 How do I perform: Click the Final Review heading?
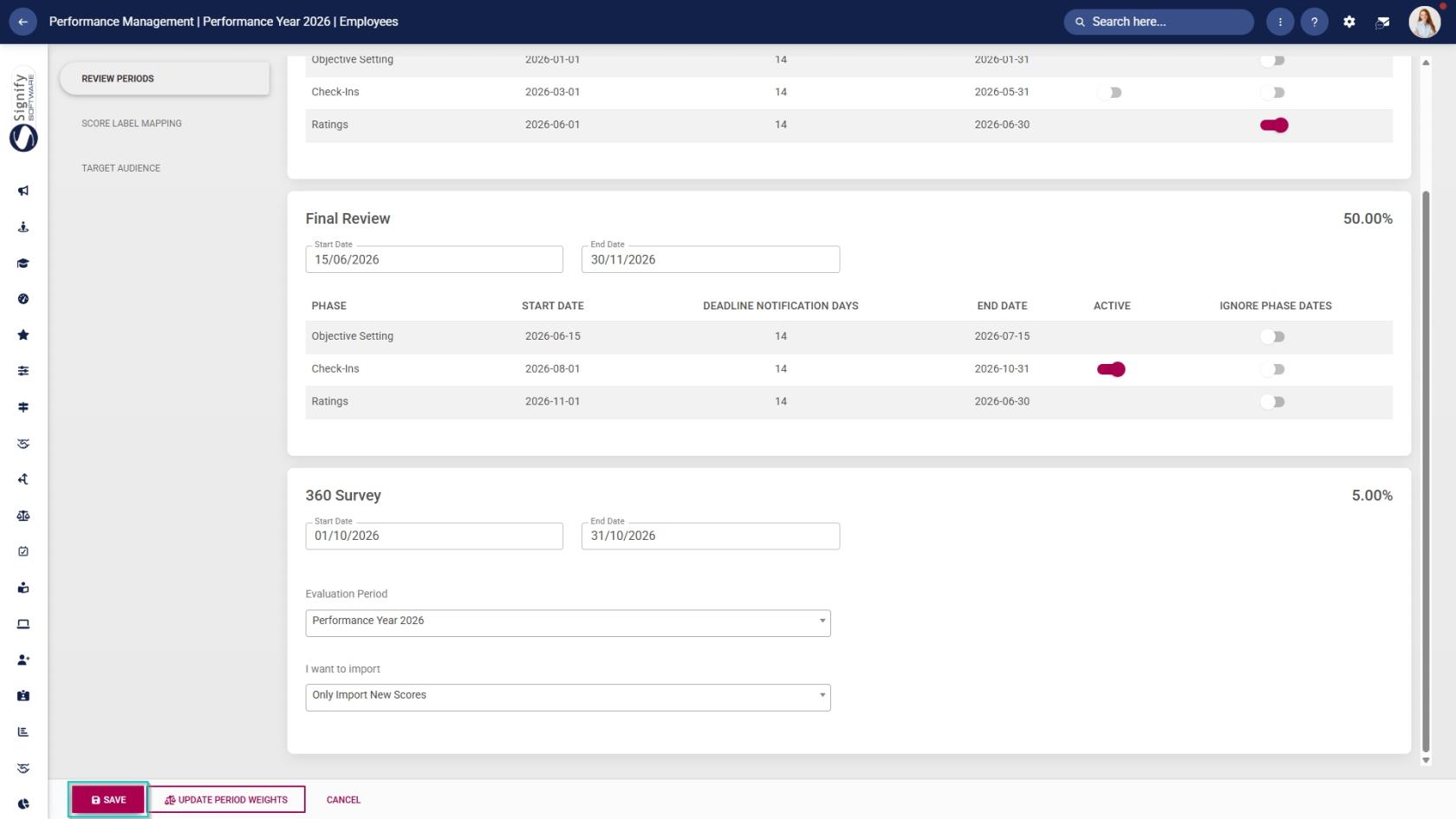[348, 218]
